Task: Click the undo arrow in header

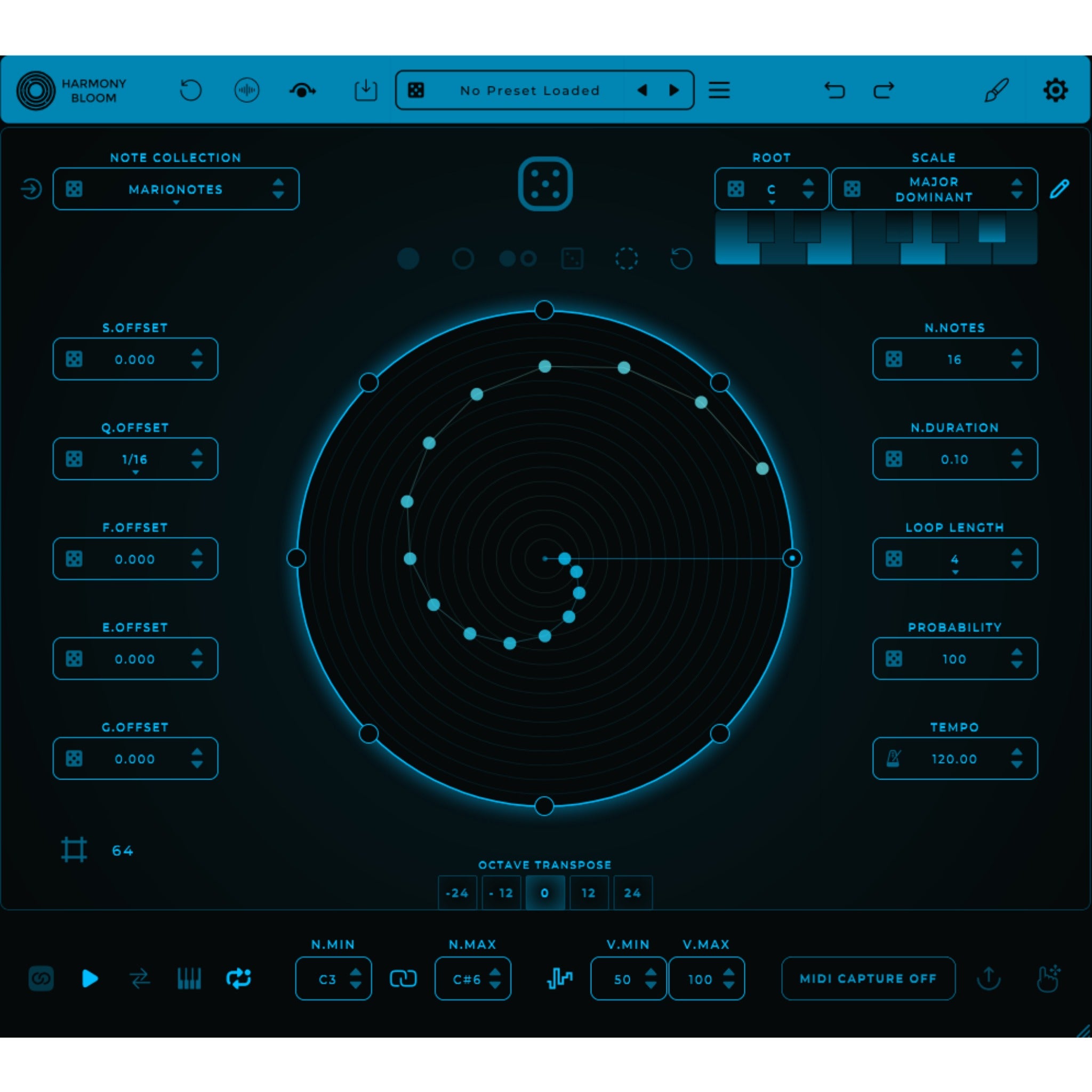Action: (834, 91)
